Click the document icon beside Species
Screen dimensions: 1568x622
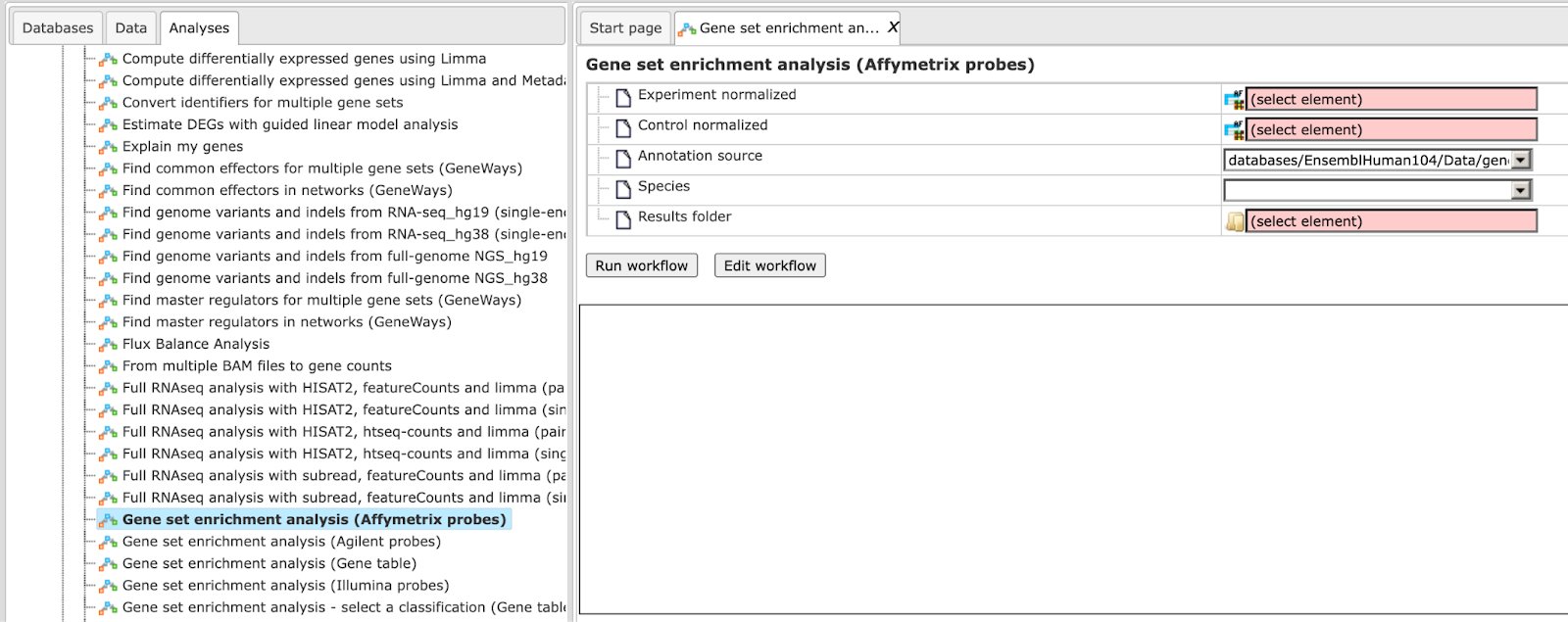coord(623,189)
